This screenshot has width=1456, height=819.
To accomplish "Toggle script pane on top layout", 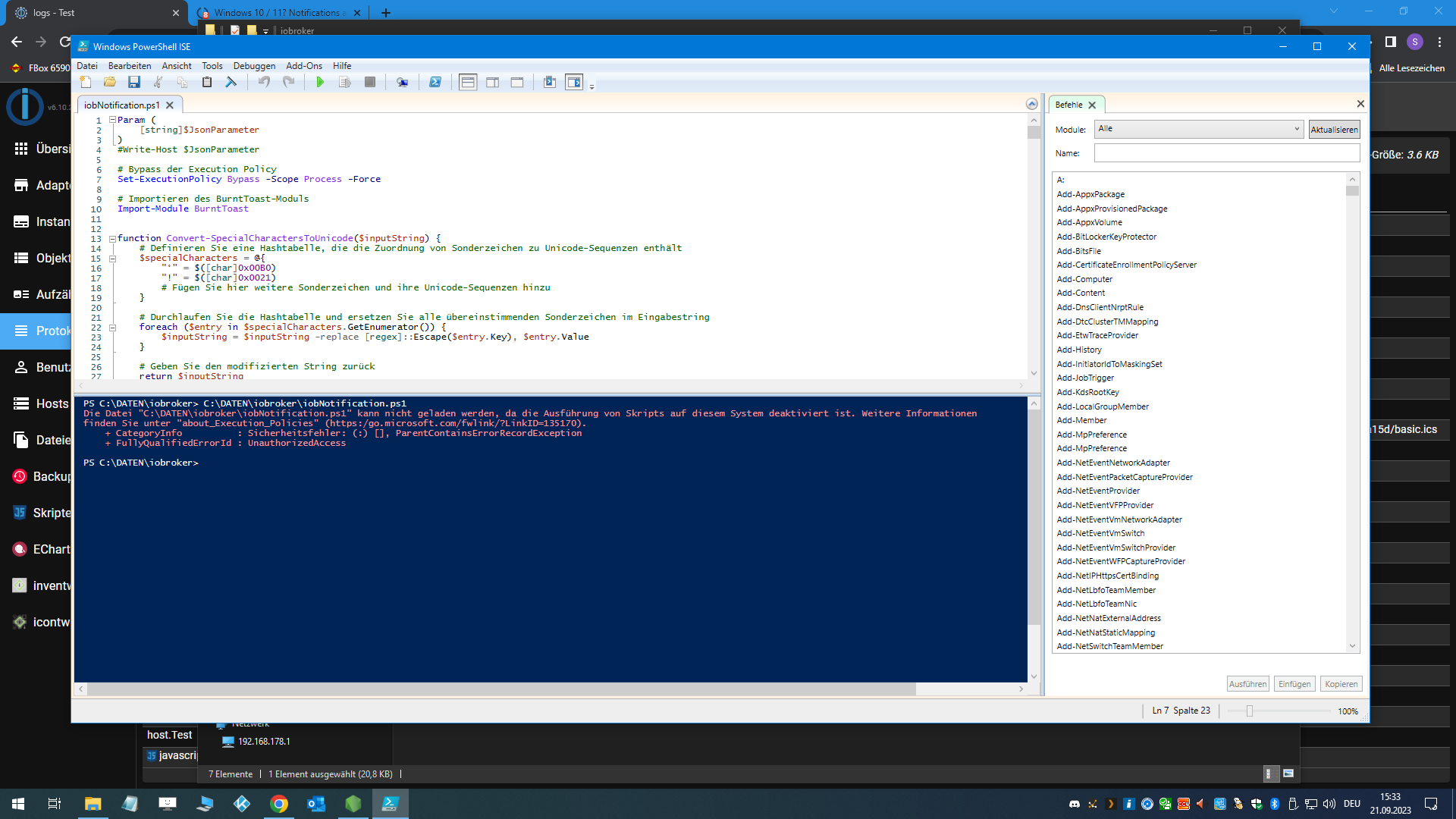I will click(468, 82).
